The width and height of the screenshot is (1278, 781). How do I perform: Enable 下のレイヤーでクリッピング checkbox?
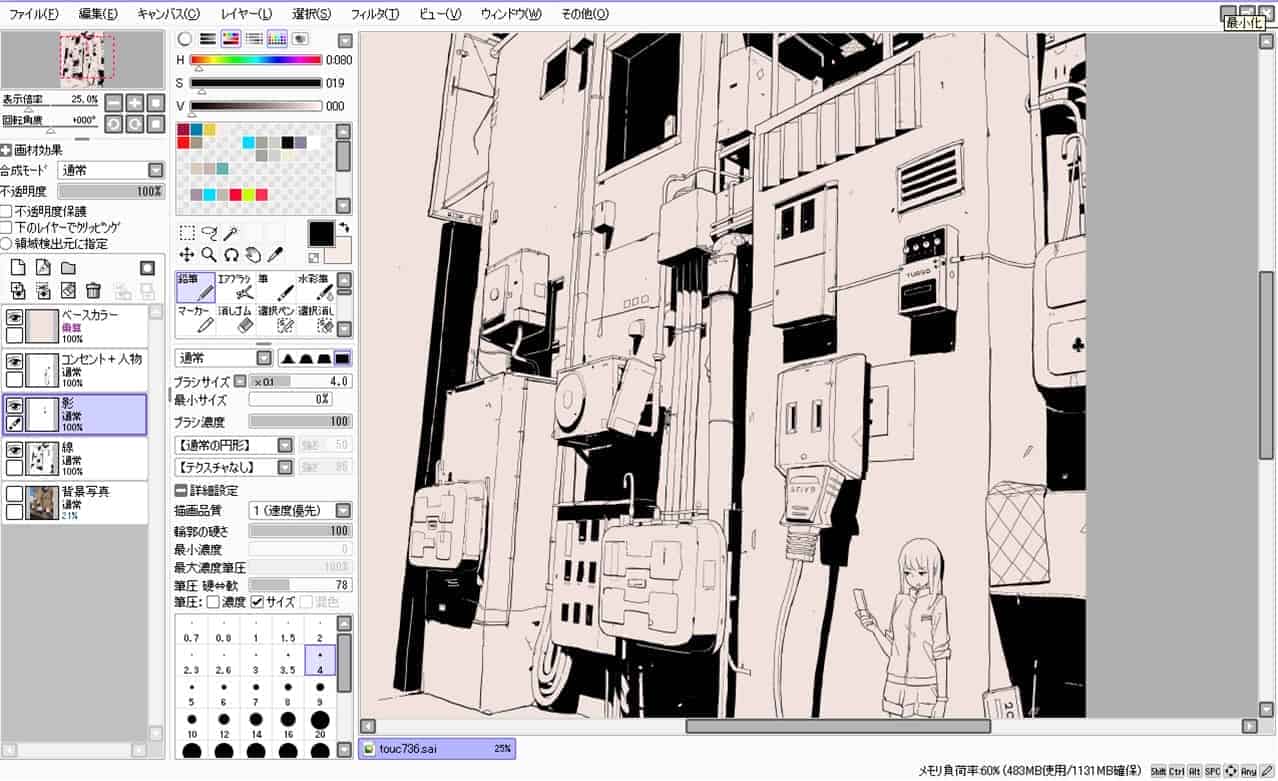point(7,227)
